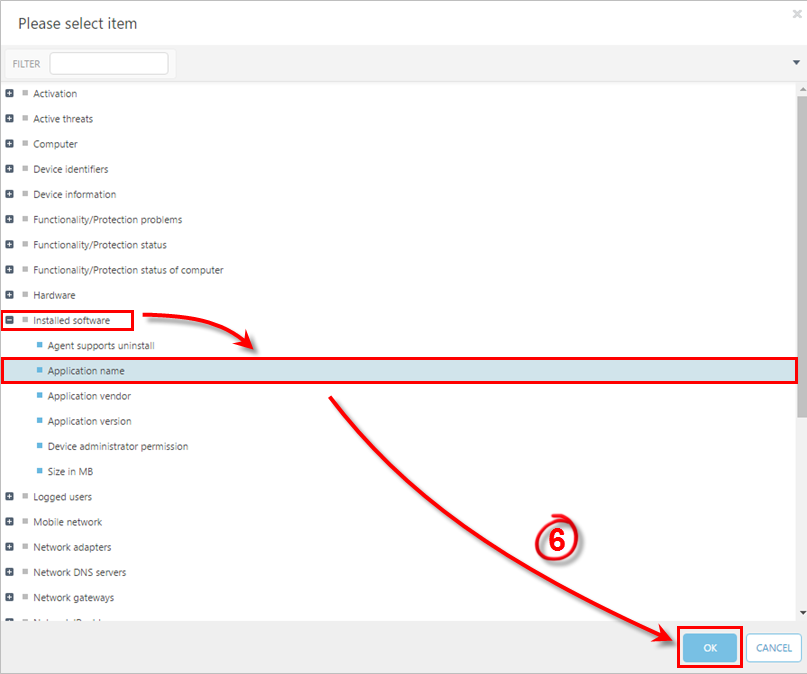Select the Application version item

tap(89, 422)
